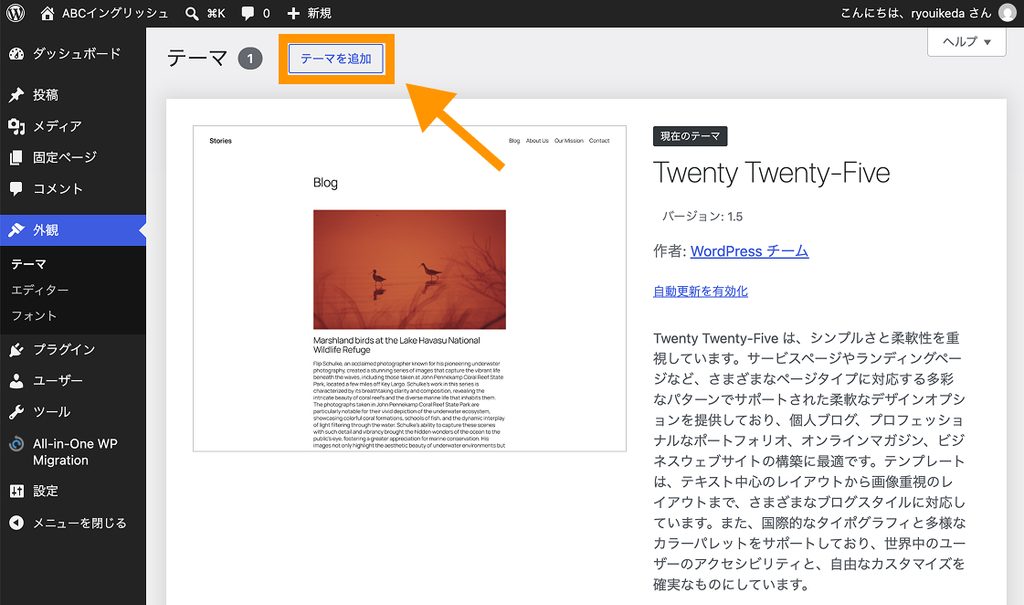Screen dimensions: 1024x605
Task: Click the pushpin icon for posts
Action: click(16, 95)
